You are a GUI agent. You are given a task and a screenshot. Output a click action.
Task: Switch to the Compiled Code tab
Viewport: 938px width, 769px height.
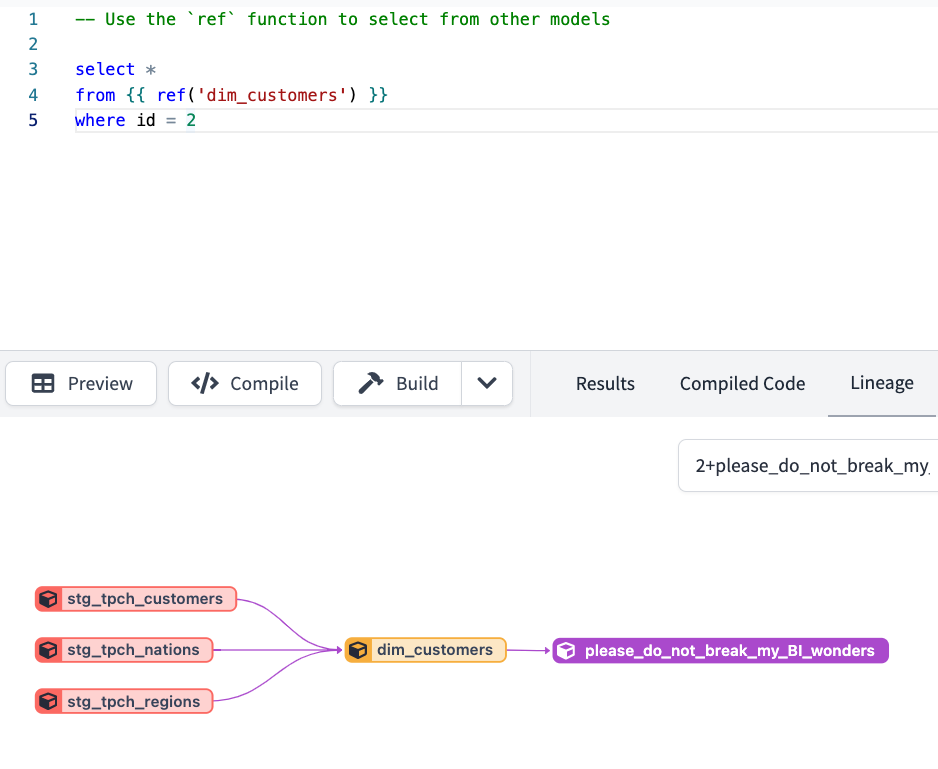742,384
